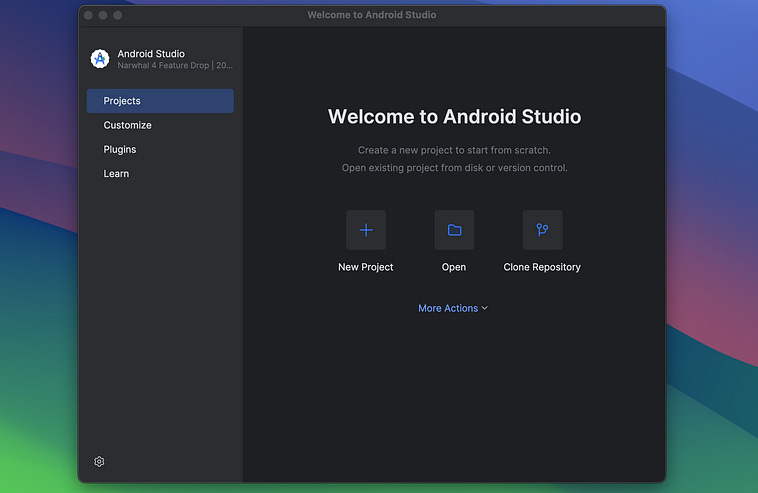
Task: Expand the More Actions dropdown
Action: [453, 308]
